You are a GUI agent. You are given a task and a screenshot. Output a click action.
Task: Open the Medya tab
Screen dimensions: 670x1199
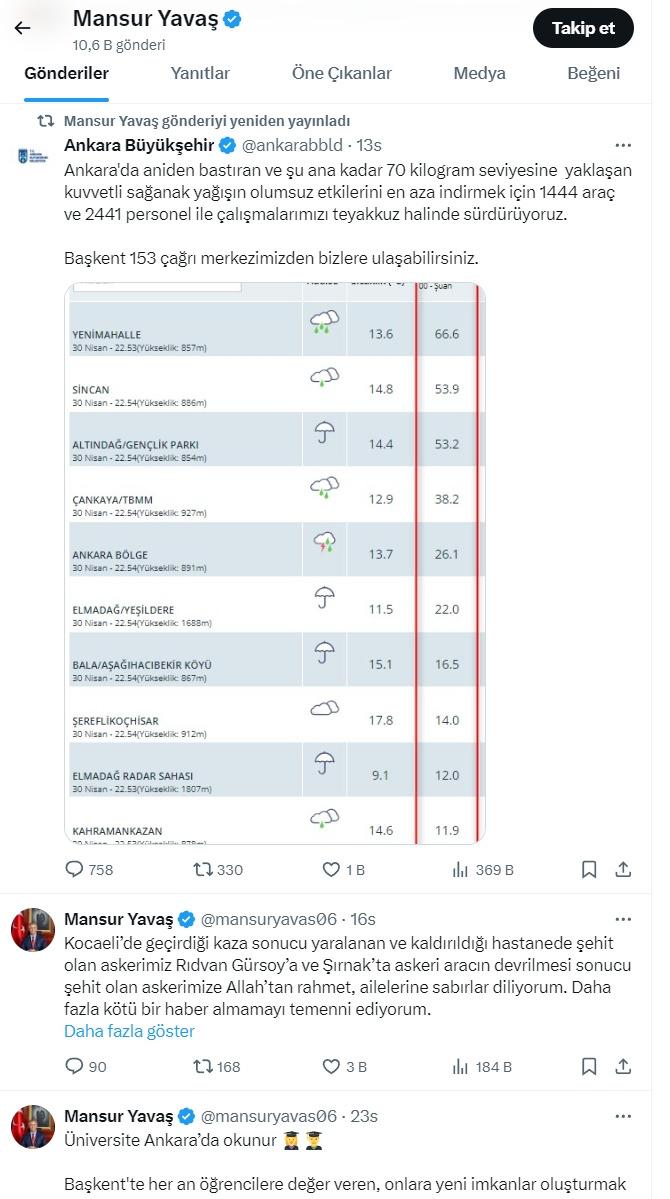[x=480, y=73]
